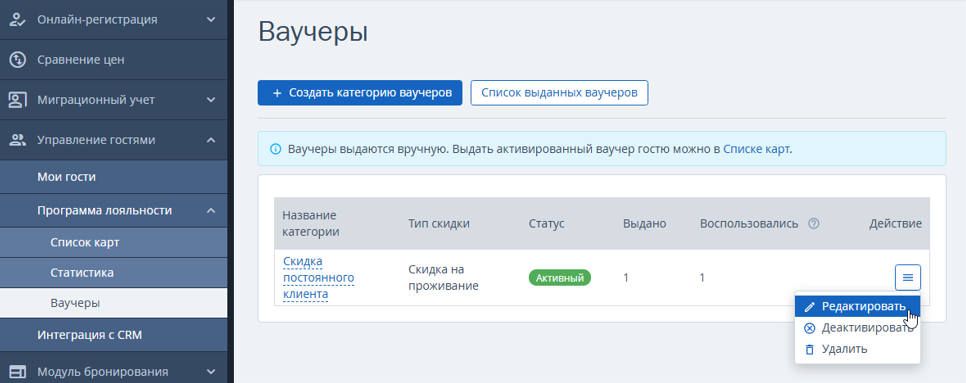Click the Управление гостями sidebar label
The width and height of the screenshot is (966, 383).
(x=96, y=140)
